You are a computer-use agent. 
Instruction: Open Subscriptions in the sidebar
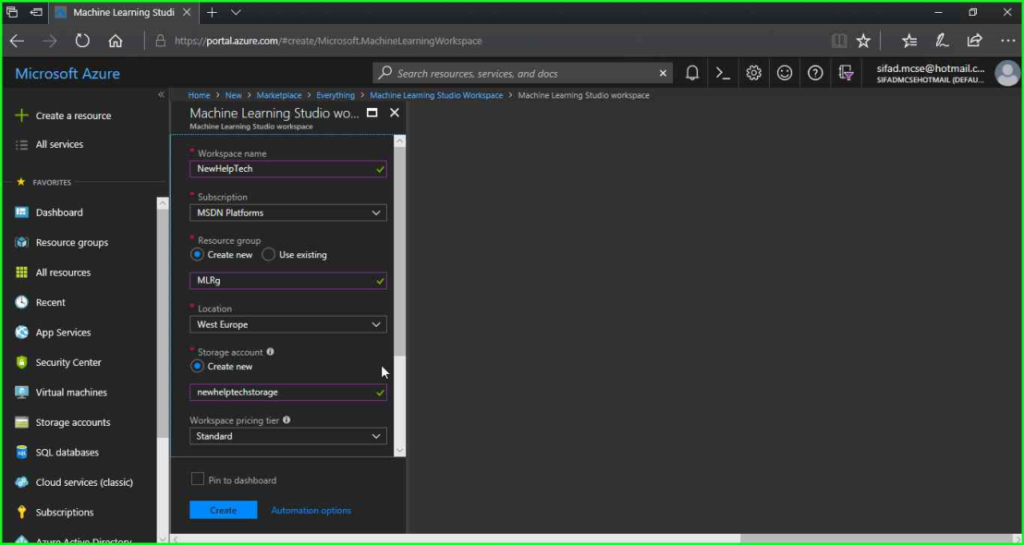click(65, 512)
